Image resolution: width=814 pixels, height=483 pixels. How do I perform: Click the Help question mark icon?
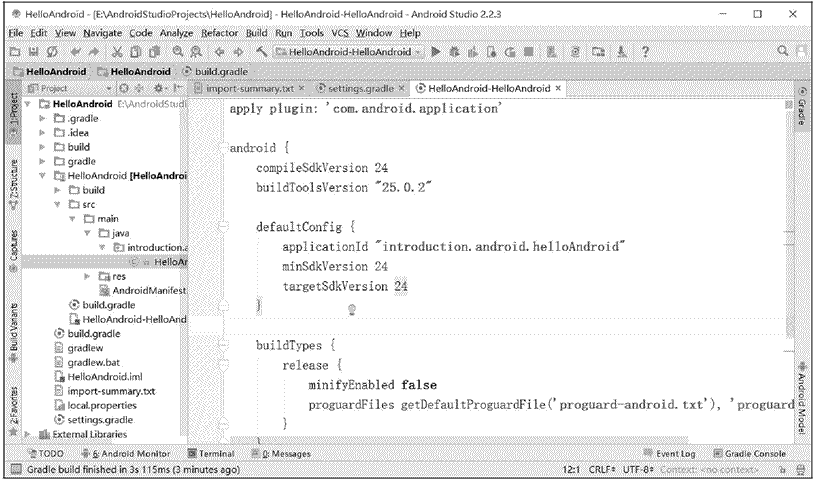click(x=647, y=51)
